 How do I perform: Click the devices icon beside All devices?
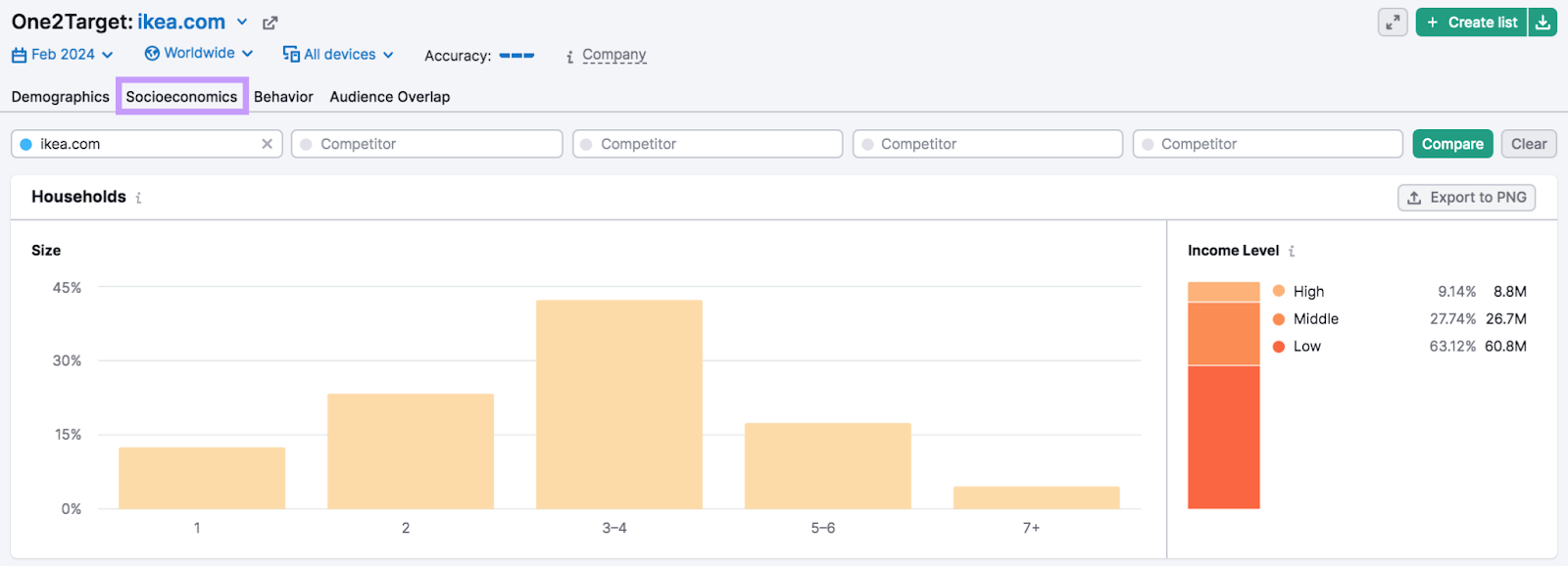pos(291,54)
